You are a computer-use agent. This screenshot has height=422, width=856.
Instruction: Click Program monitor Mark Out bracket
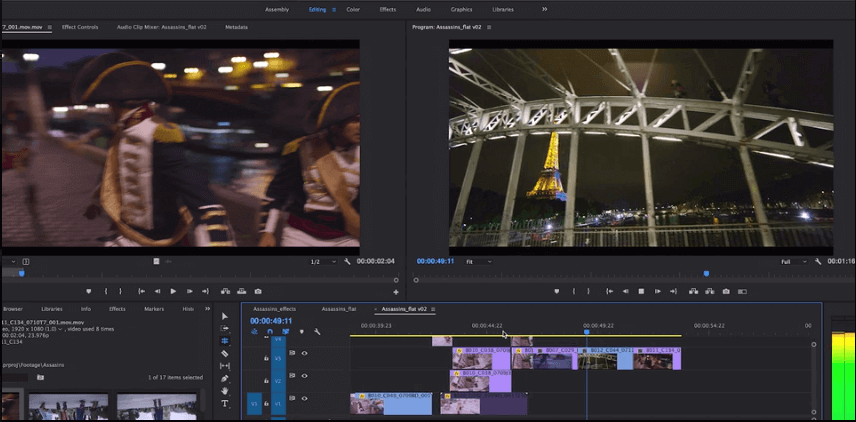coord(588,292)
